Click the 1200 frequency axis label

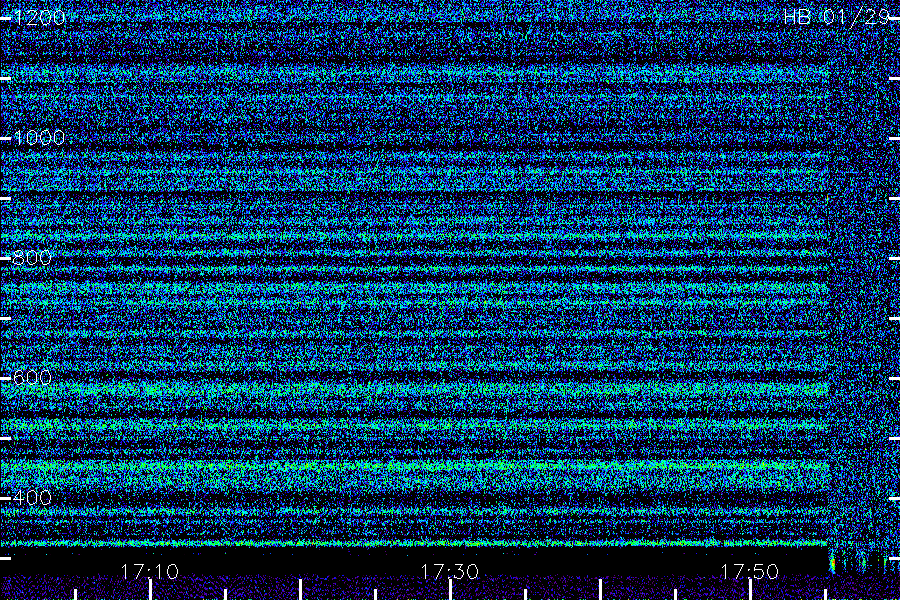tap(39, 18)
